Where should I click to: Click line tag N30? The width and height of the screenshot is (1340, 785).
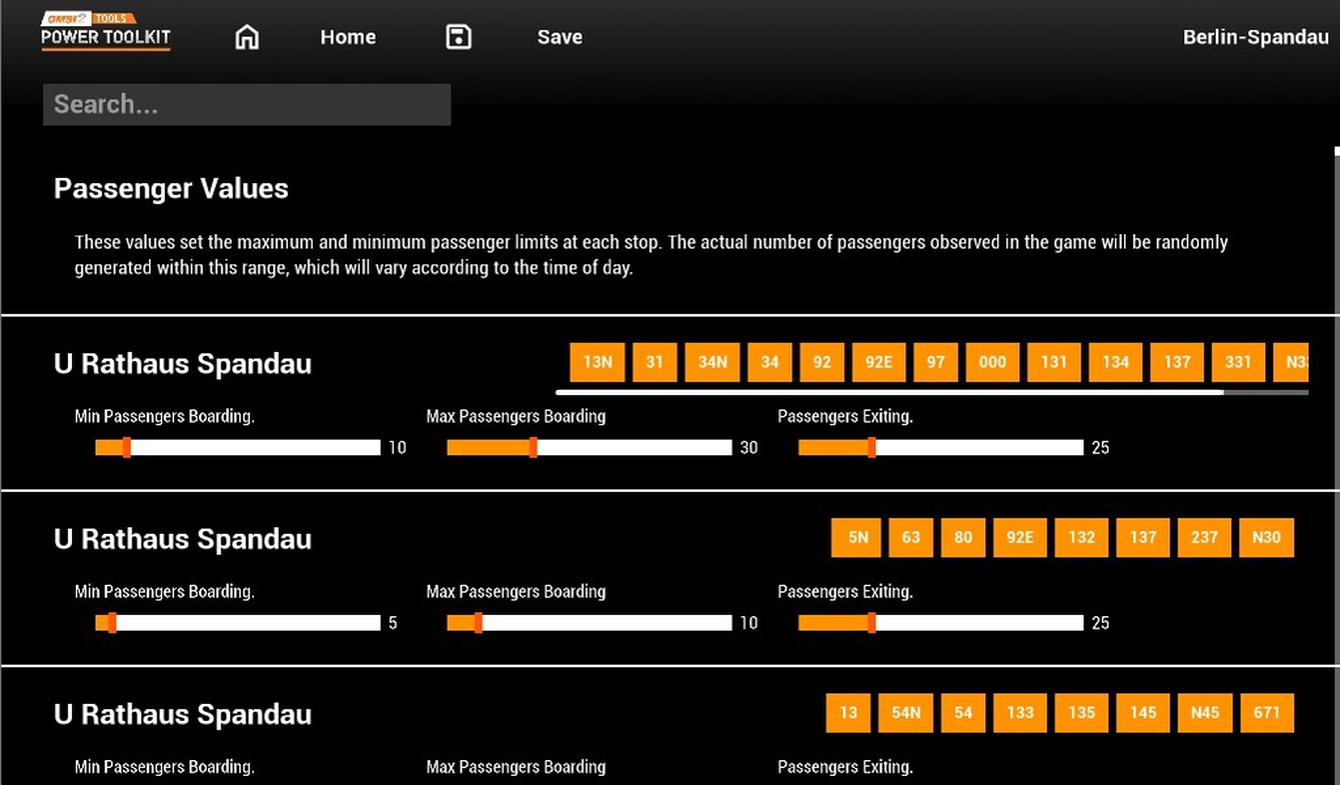tap(1266, 537)
